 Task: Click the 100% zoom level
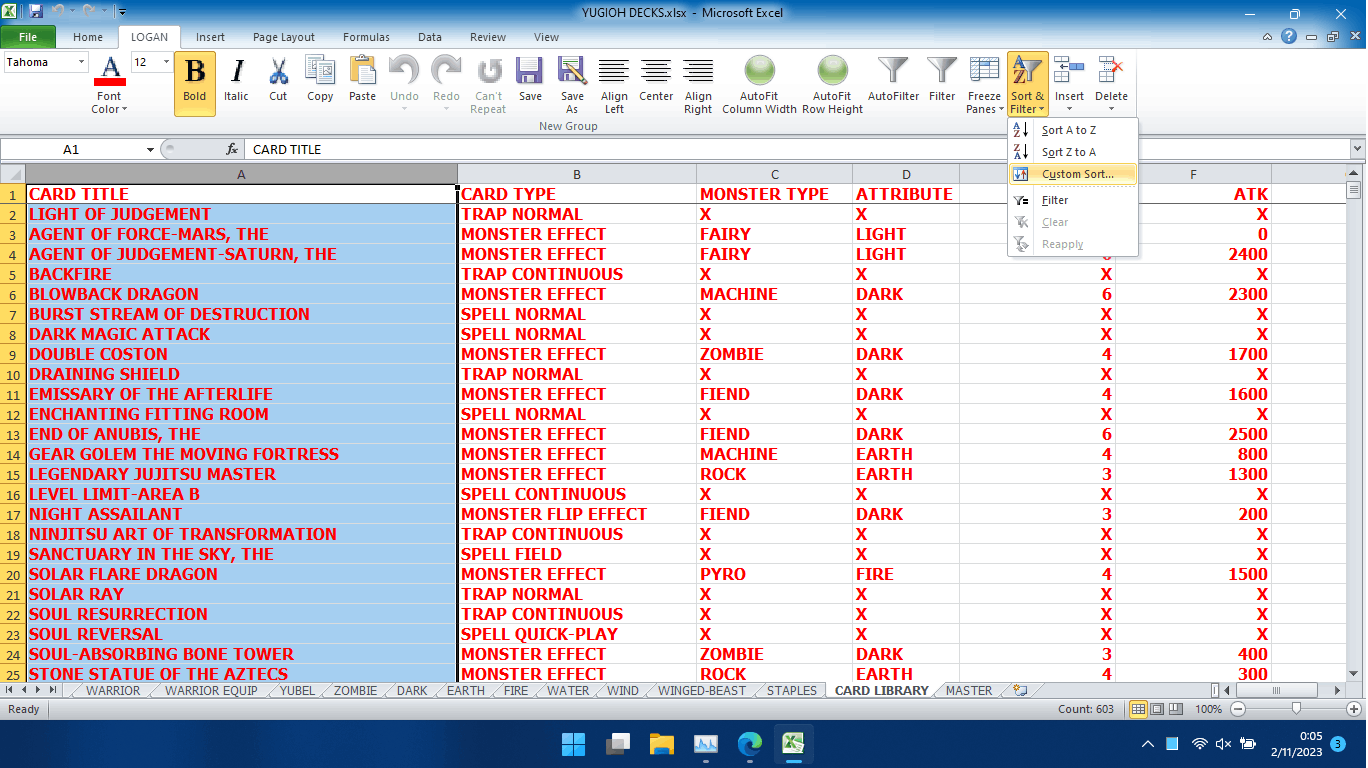coord(1208,709)
